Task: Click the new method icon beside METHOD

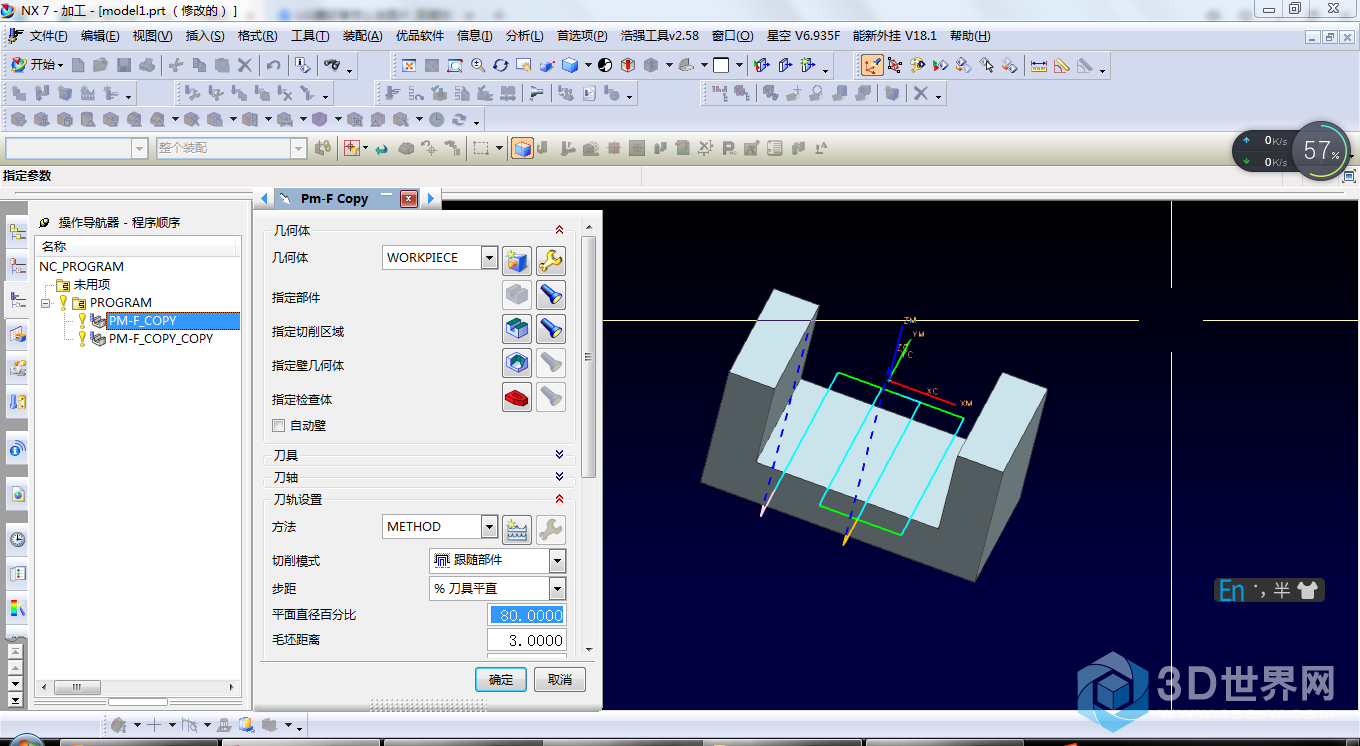Action: (516, 529)
